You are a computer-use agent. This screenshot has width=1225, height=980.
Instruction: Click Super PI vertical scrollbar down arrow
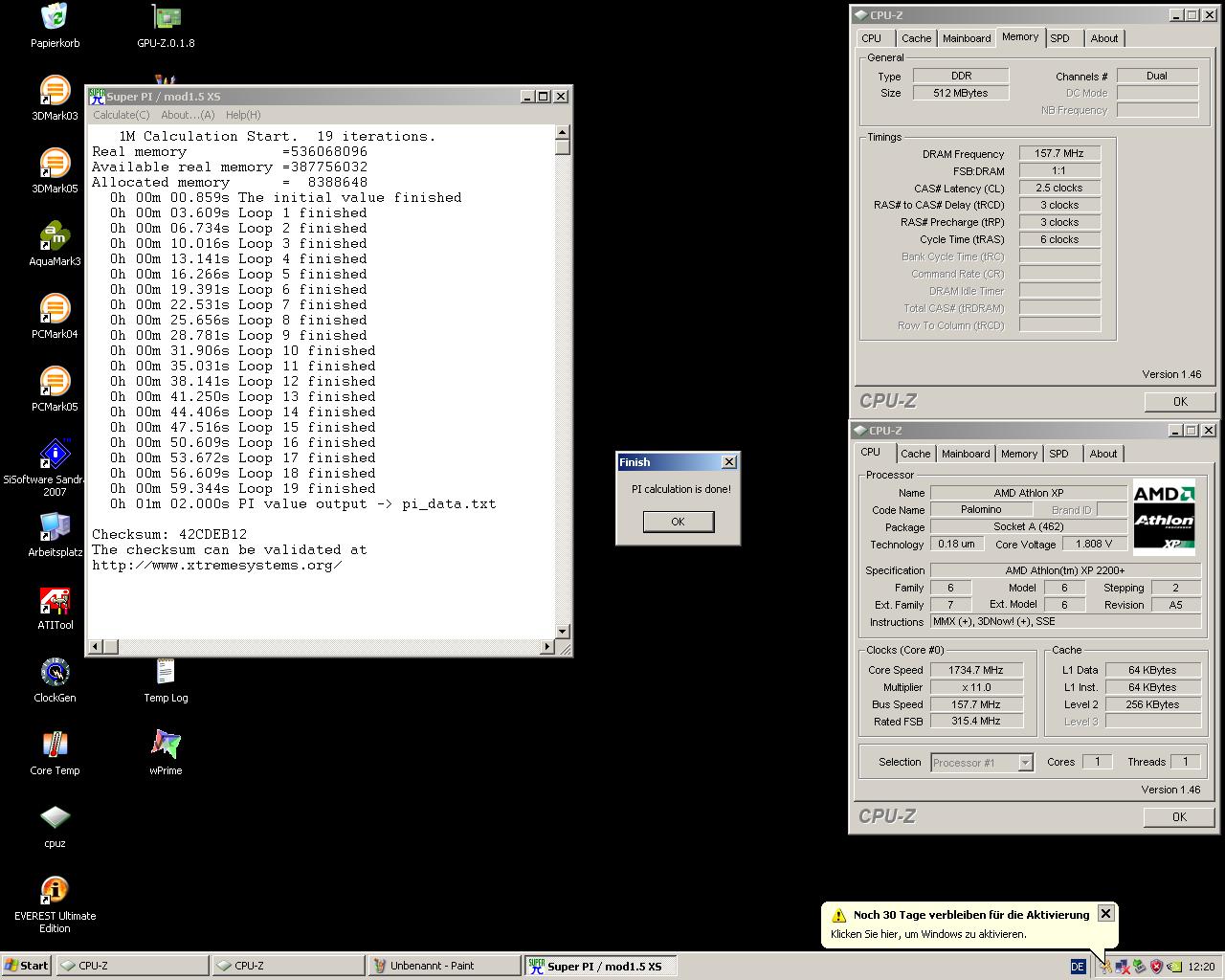pyautogui.click(x=562, y=631)
